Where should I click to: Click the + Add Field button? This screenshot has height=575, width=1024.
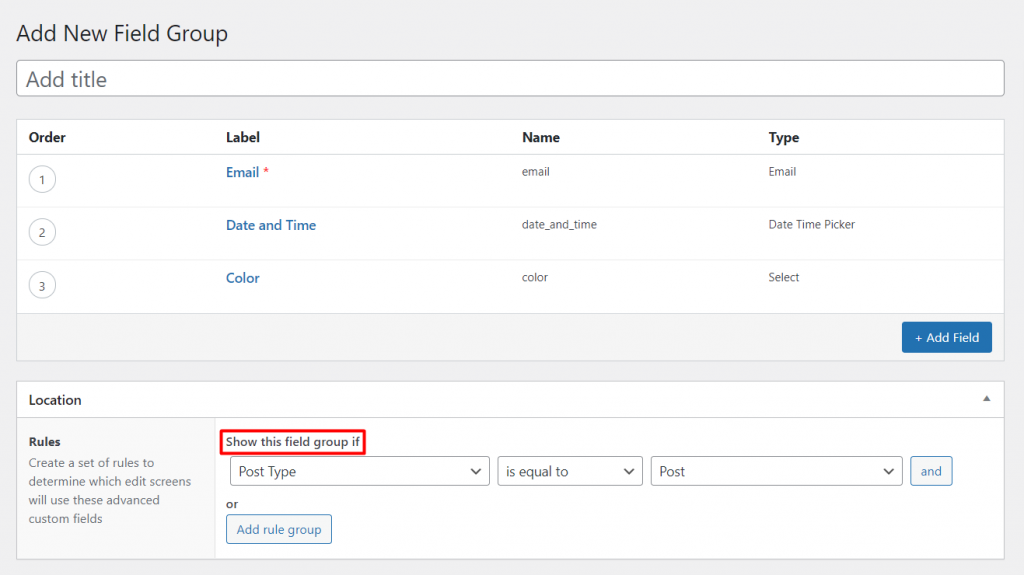pyautogui.click(x=946, y=337)
